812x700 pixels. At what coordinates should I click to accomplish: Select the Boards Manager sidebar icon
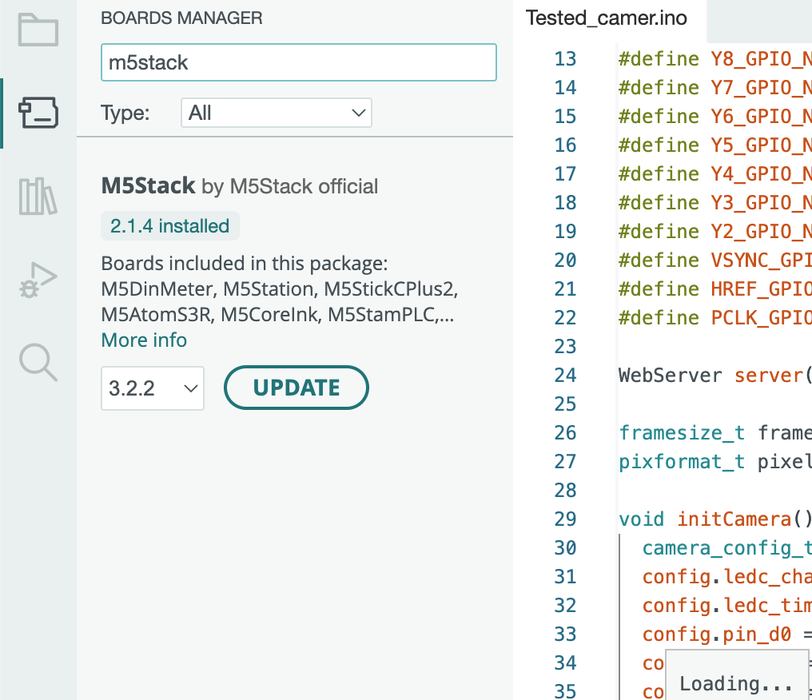[x=38, y=113]
